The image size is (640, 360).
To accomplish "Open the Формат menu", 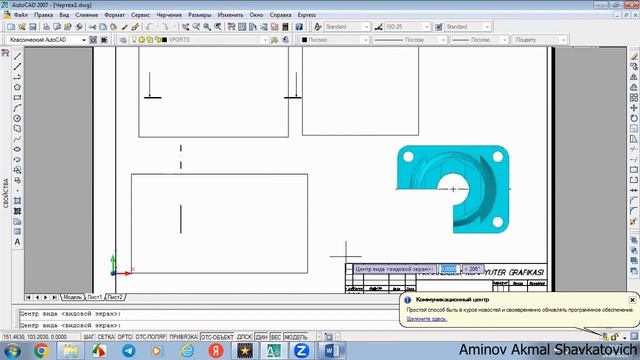I will tap(114, 15).
